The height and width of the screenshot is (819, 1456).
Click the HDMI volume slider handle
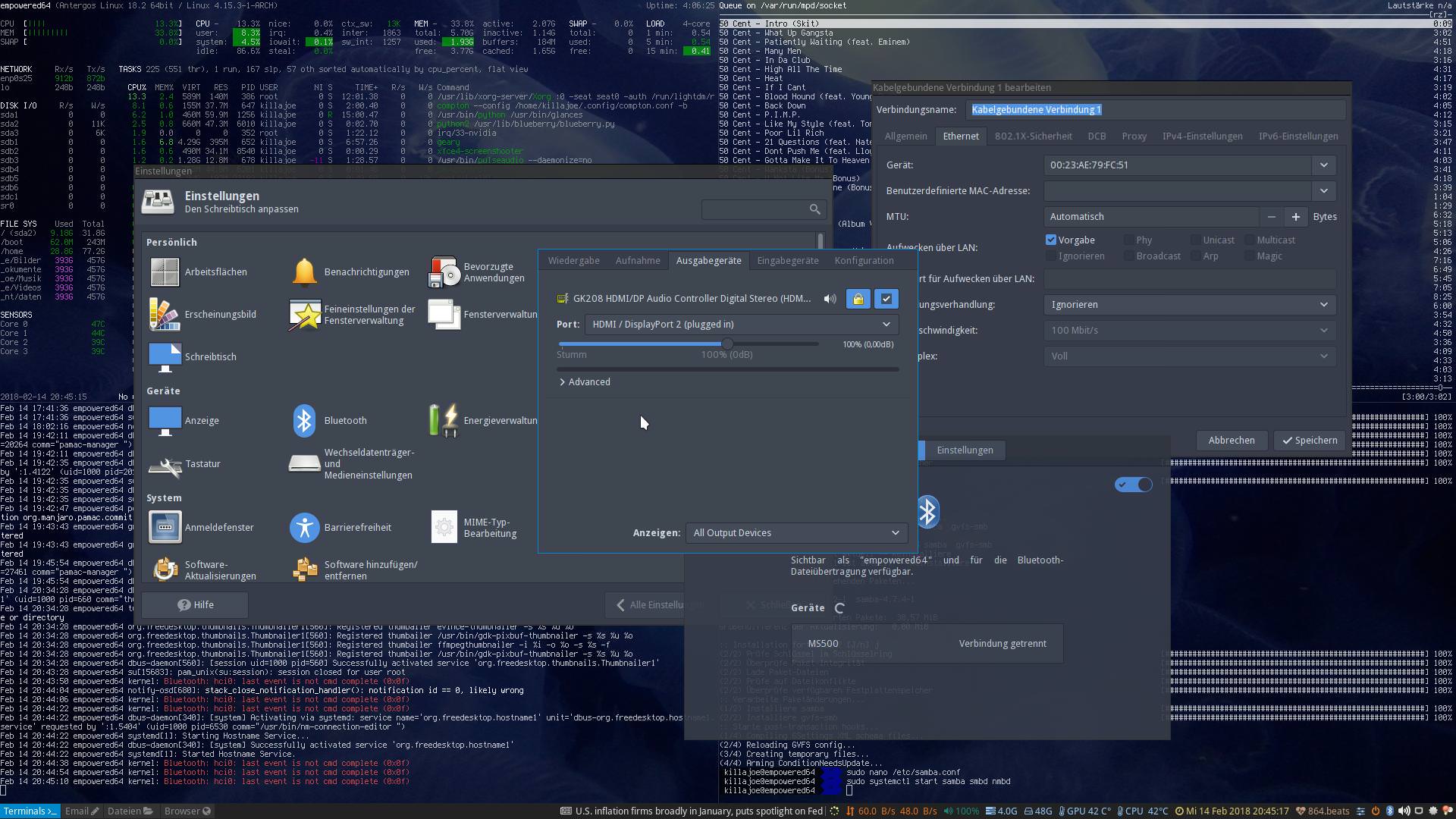click(x=727, y=344)
